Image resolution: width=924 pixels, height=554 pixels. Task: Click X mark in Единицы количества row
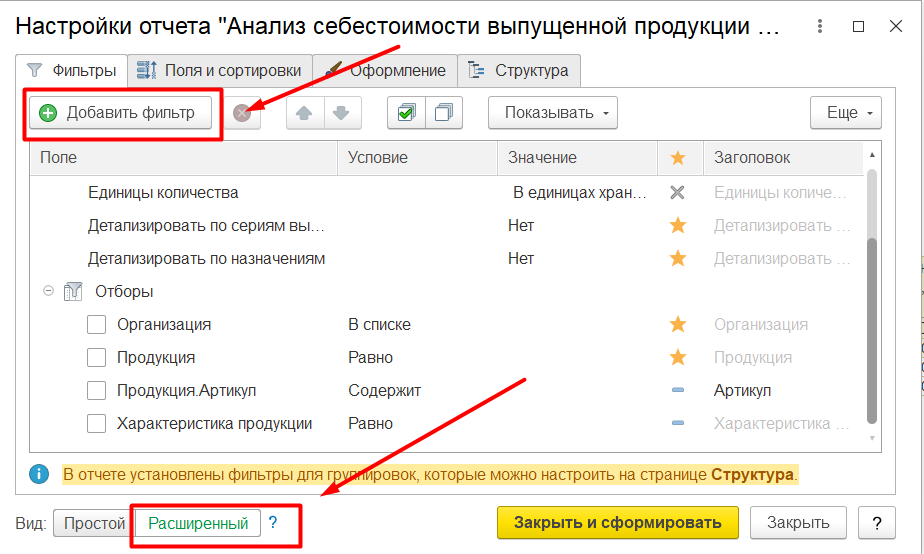(678, 192)
